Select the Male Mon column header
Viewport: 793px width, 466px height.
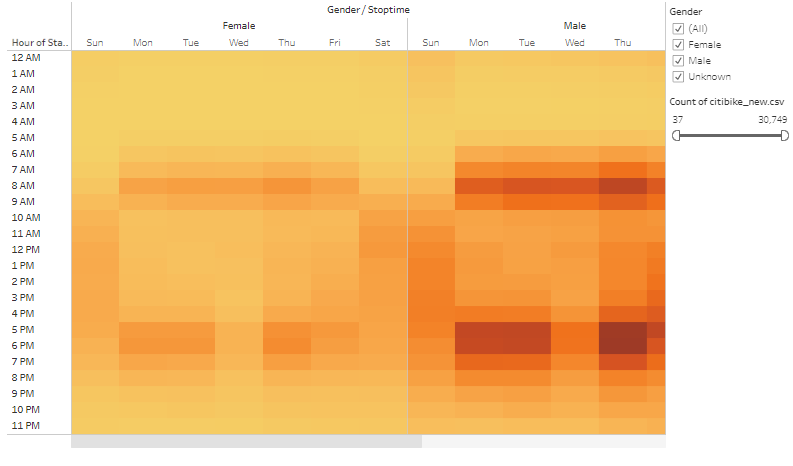click(478, 43)
